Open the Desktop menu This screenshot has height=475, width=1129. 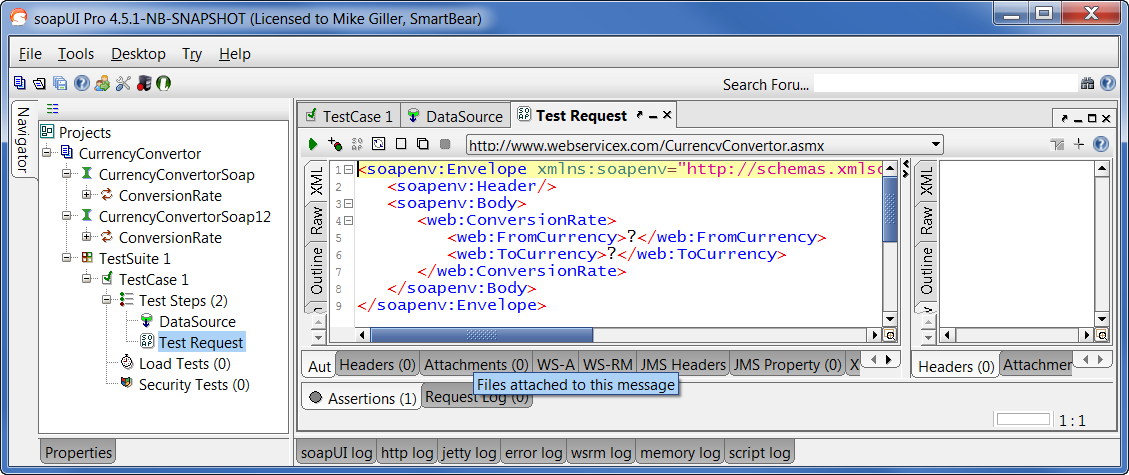pos(138,54)
